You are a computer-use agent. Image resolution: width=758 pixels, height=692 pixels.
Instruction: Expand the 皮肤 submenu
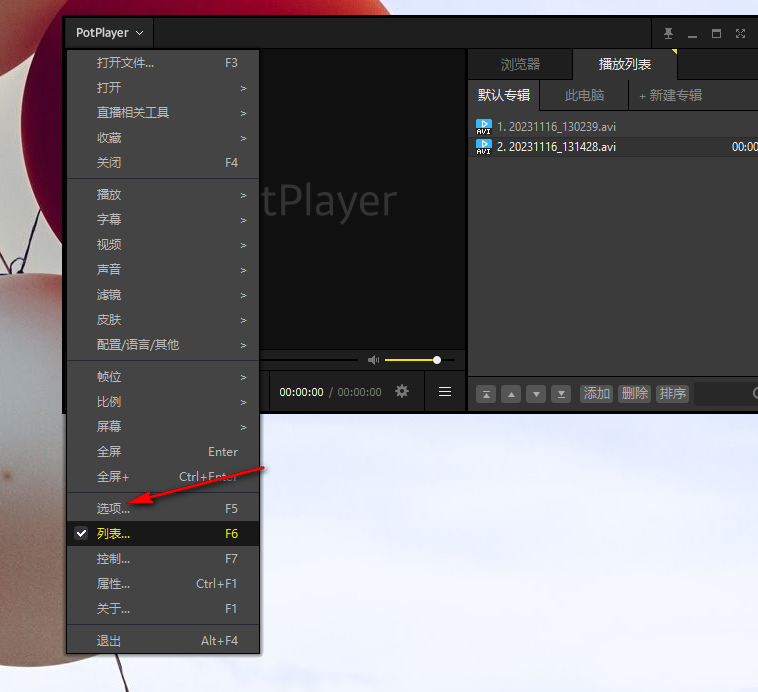pos(163,320)
